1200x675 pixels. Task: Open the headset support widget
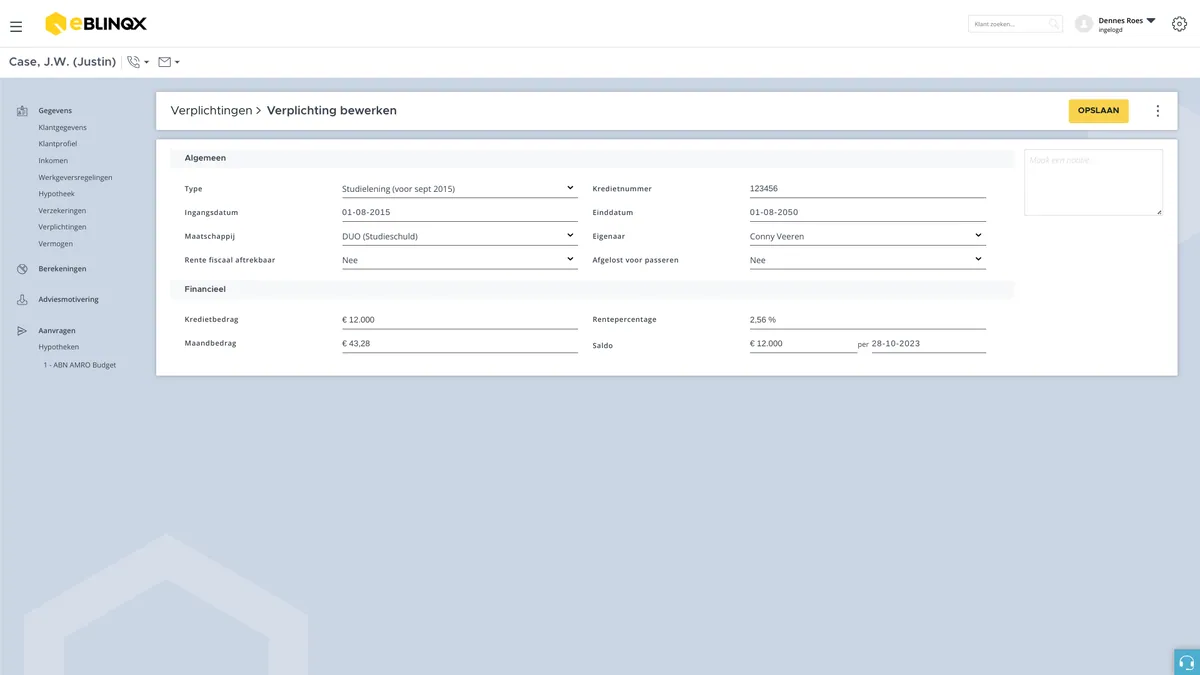[1187, 662]
